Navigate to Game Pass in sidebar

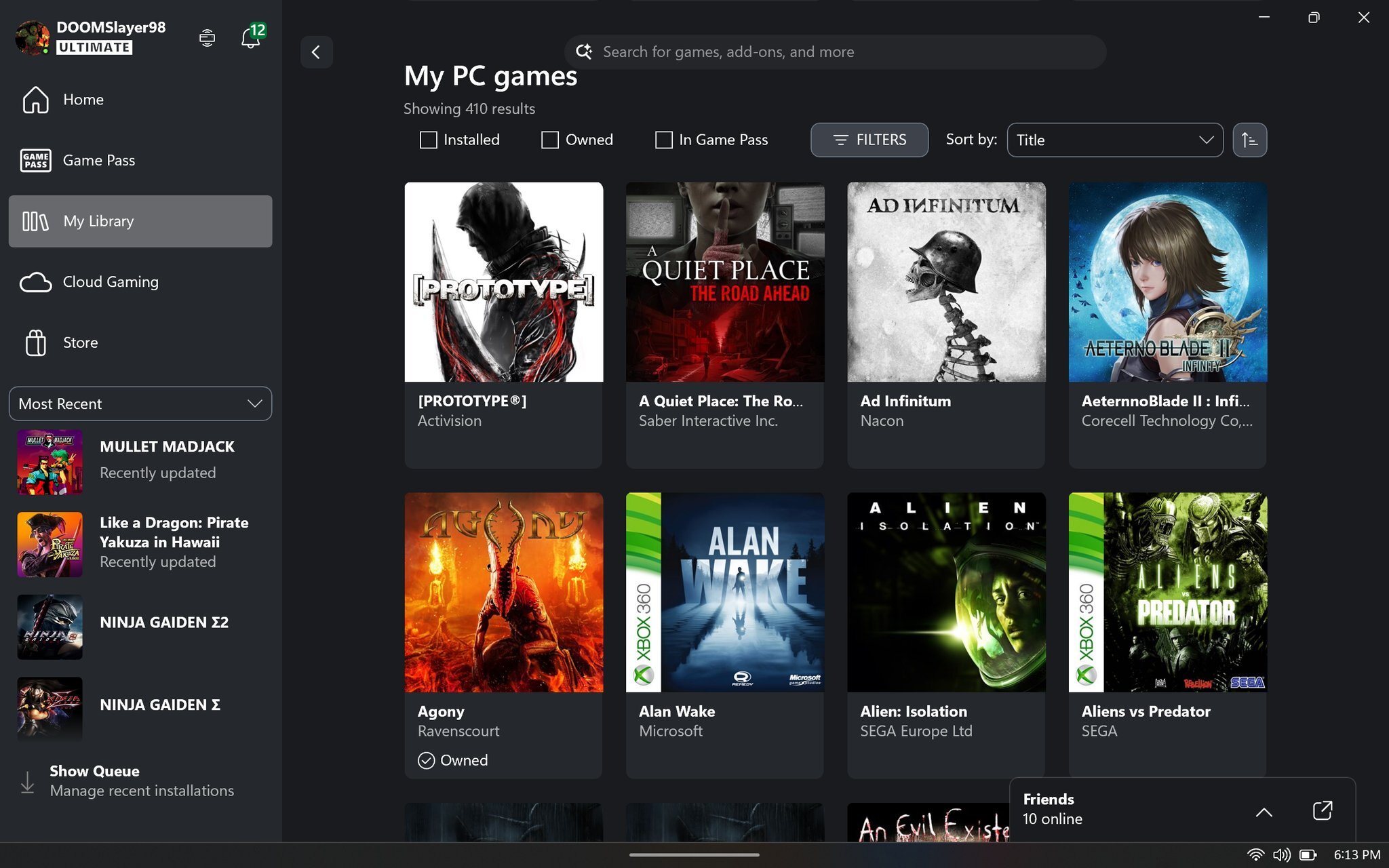tap(99, 161)
